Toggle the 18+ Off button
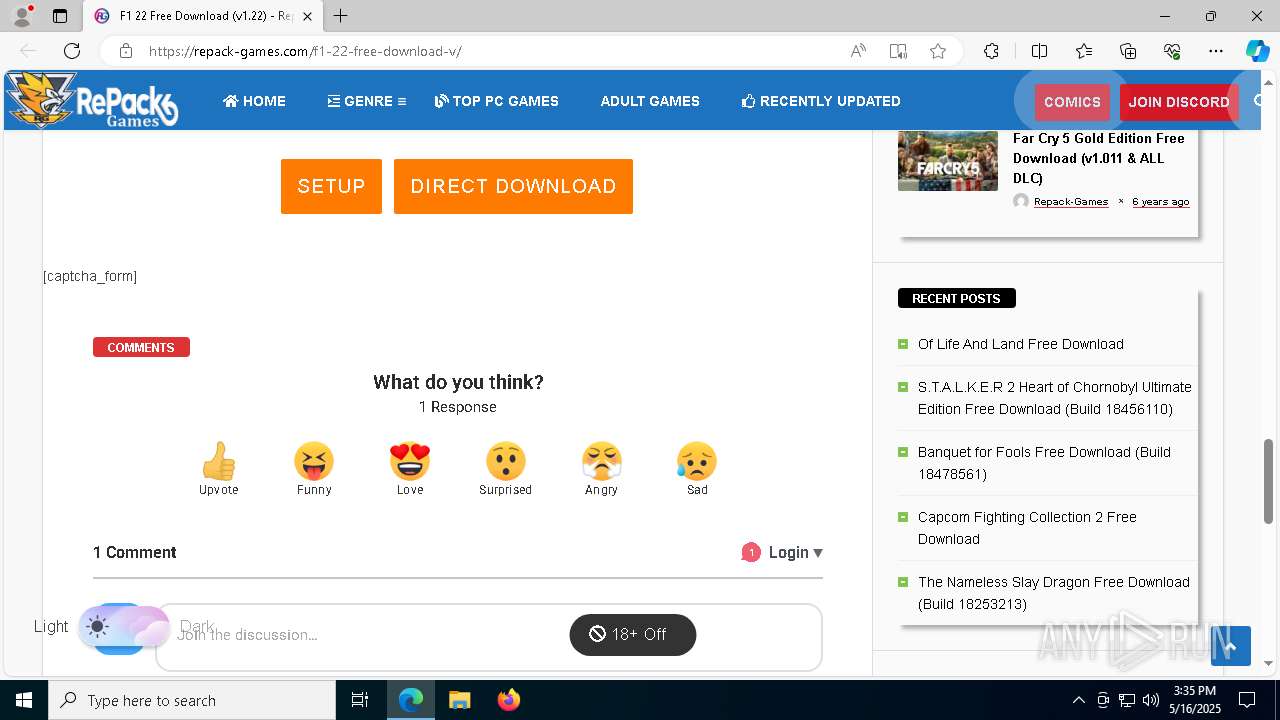This screenshot has height=720, width=1280. click(632, 634)
